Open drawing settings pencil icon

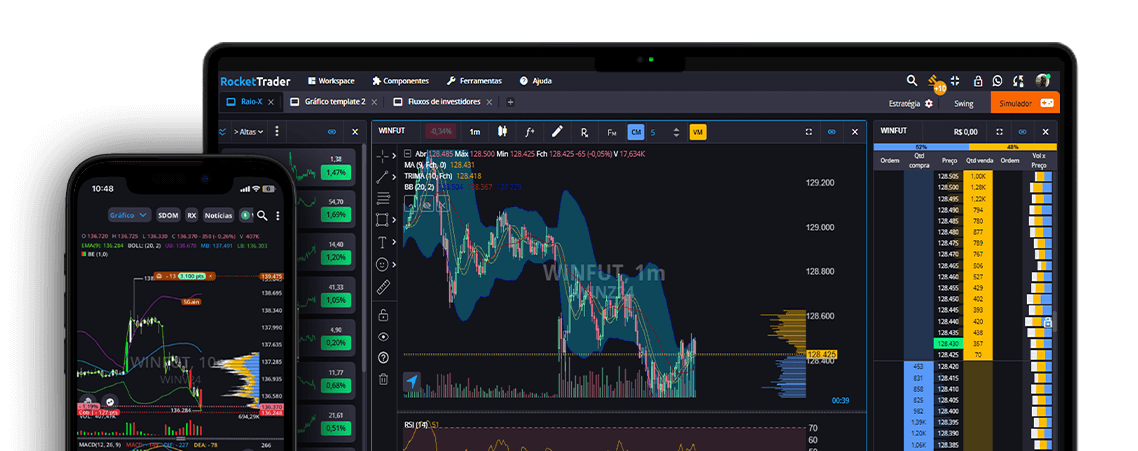pos(557,131)
